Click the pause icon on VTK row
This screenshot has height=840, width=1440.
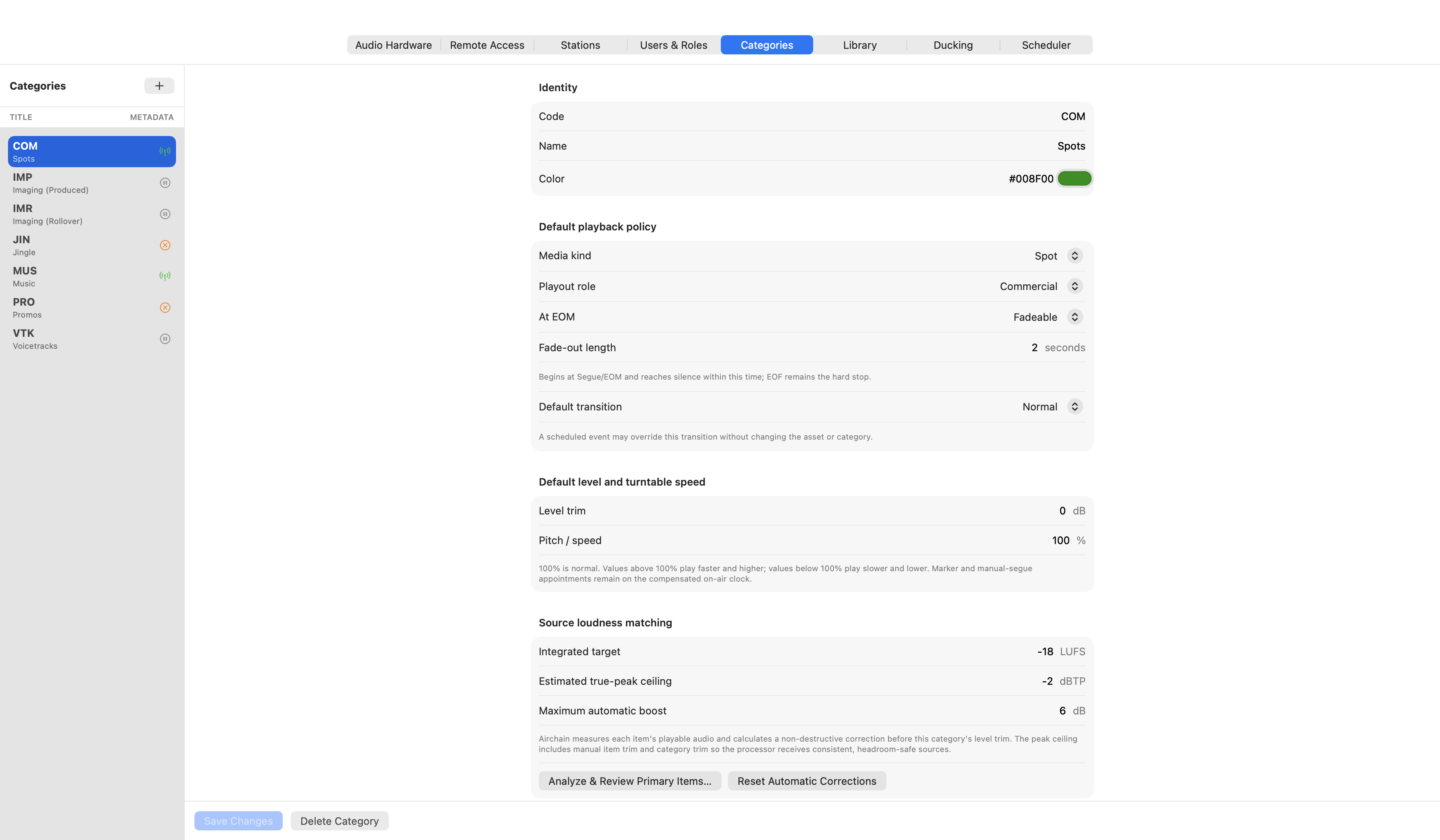[164, 339]
